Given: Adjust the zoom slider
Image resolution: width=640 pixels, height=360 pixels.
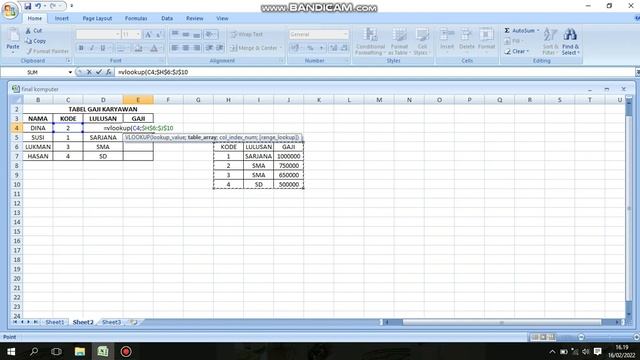Looking at the screenshot, I should pos(581,337).
